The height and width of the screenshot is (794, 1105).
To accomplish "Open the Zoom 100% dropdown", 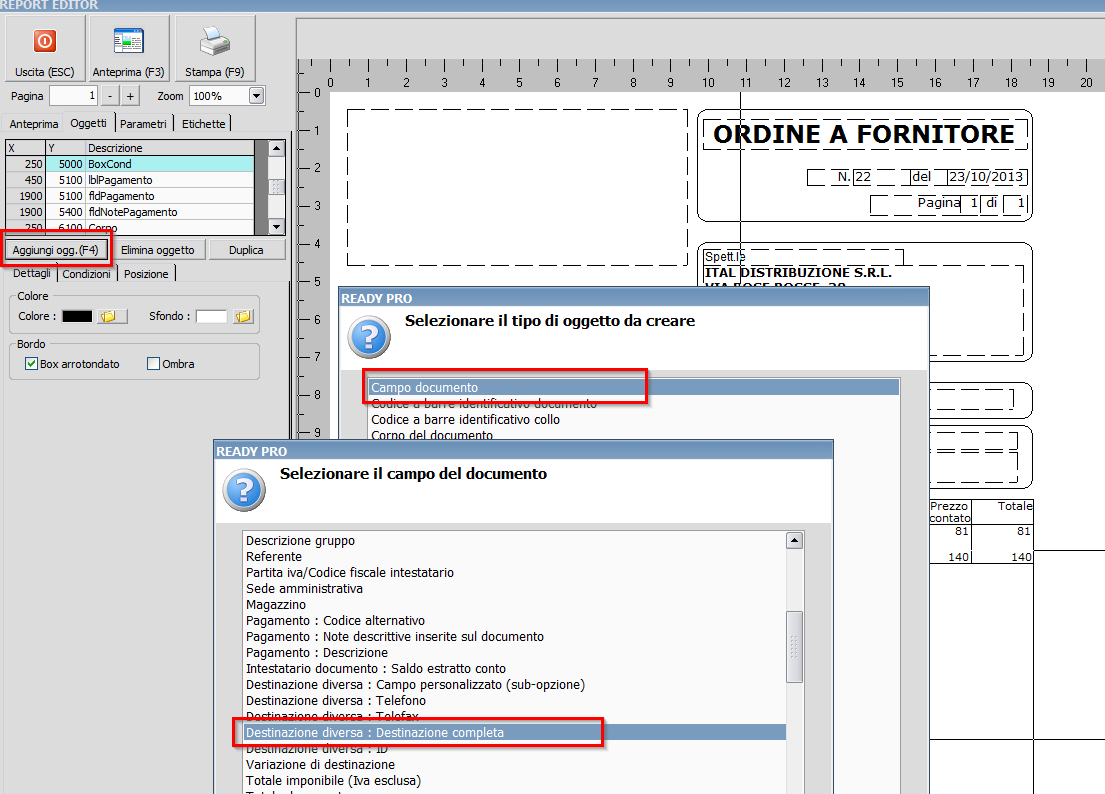I will click(x=257, y=96).
